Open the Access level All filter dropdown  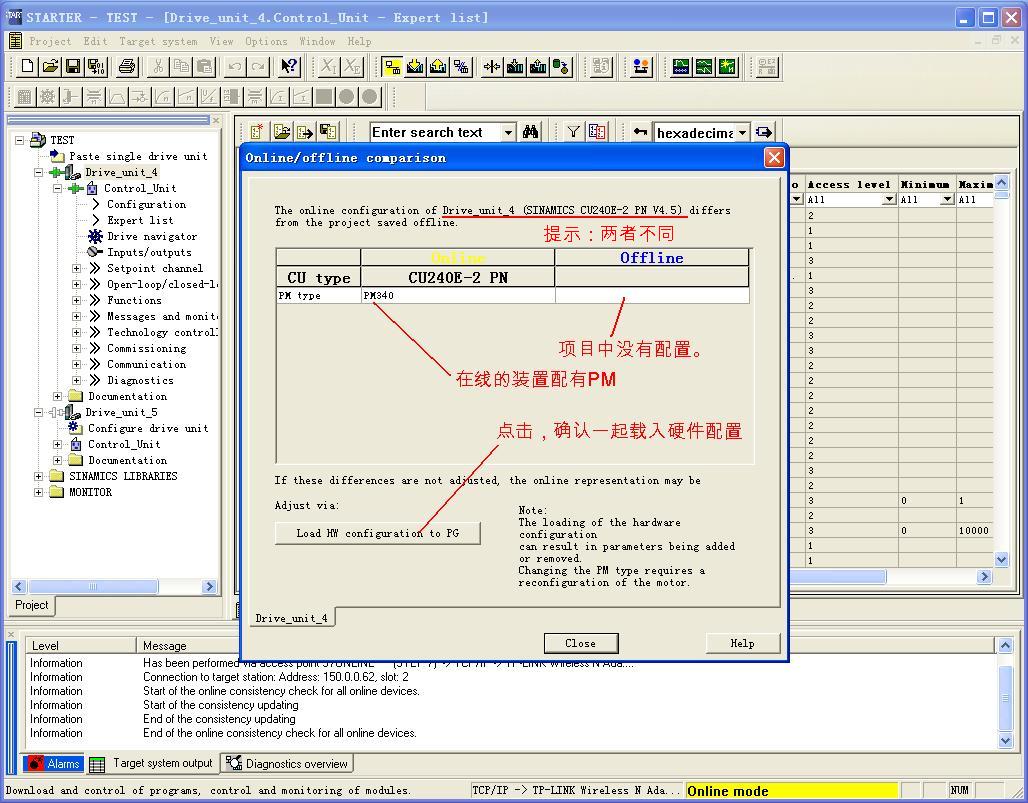coord(889,199)
